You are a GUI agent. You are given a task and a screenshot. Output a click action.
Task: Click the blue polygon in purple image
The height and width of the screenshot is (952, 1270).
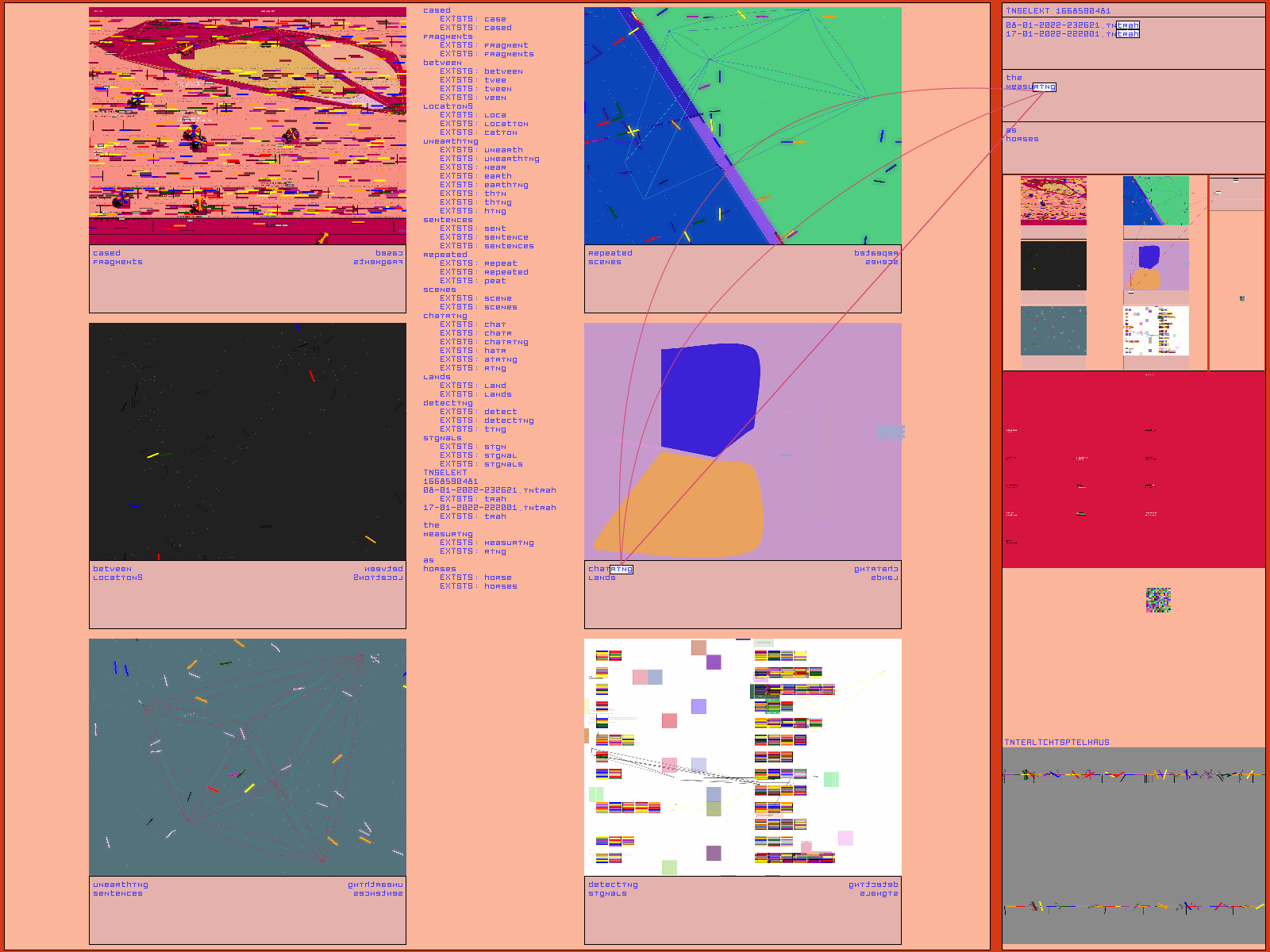tap(709, 397)
